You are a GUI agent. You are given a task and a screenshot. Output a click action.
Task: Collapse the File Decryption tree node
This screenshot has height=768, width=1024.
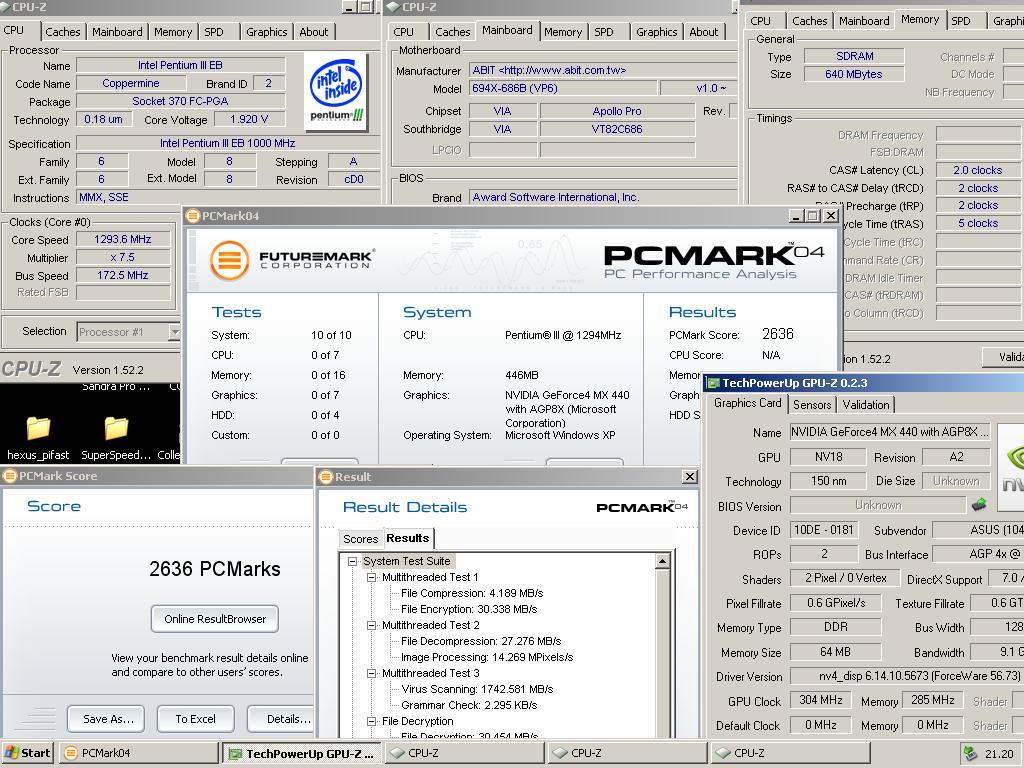(372, 721)
